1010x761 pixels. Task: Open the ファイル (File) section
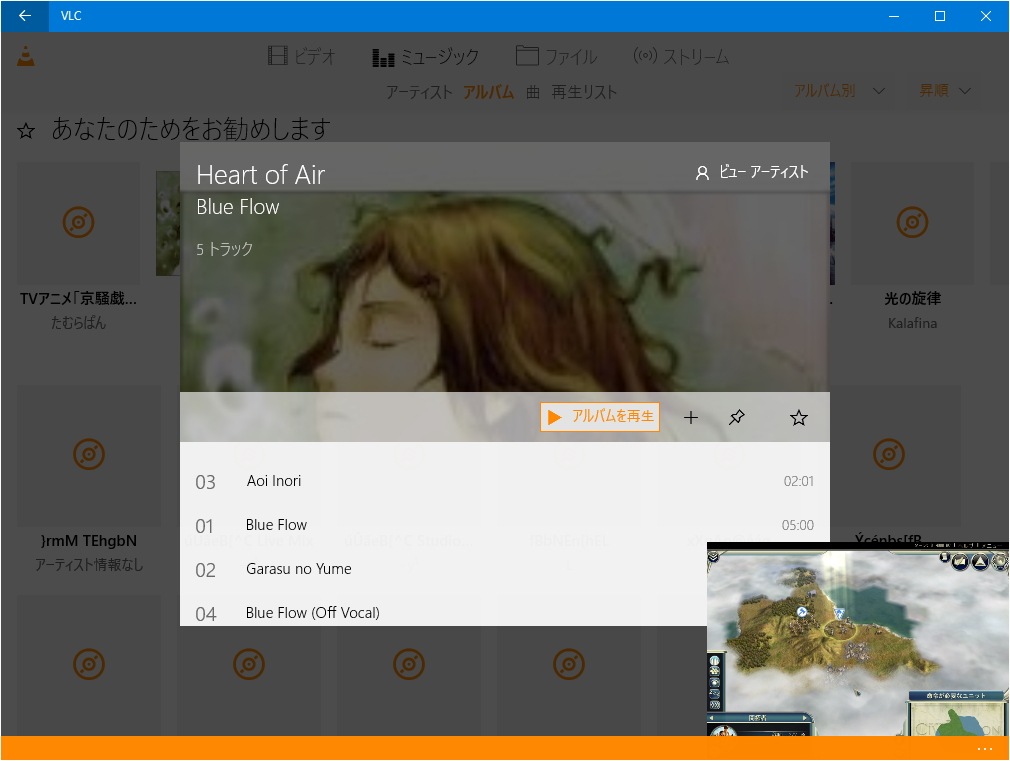(556, 56)
